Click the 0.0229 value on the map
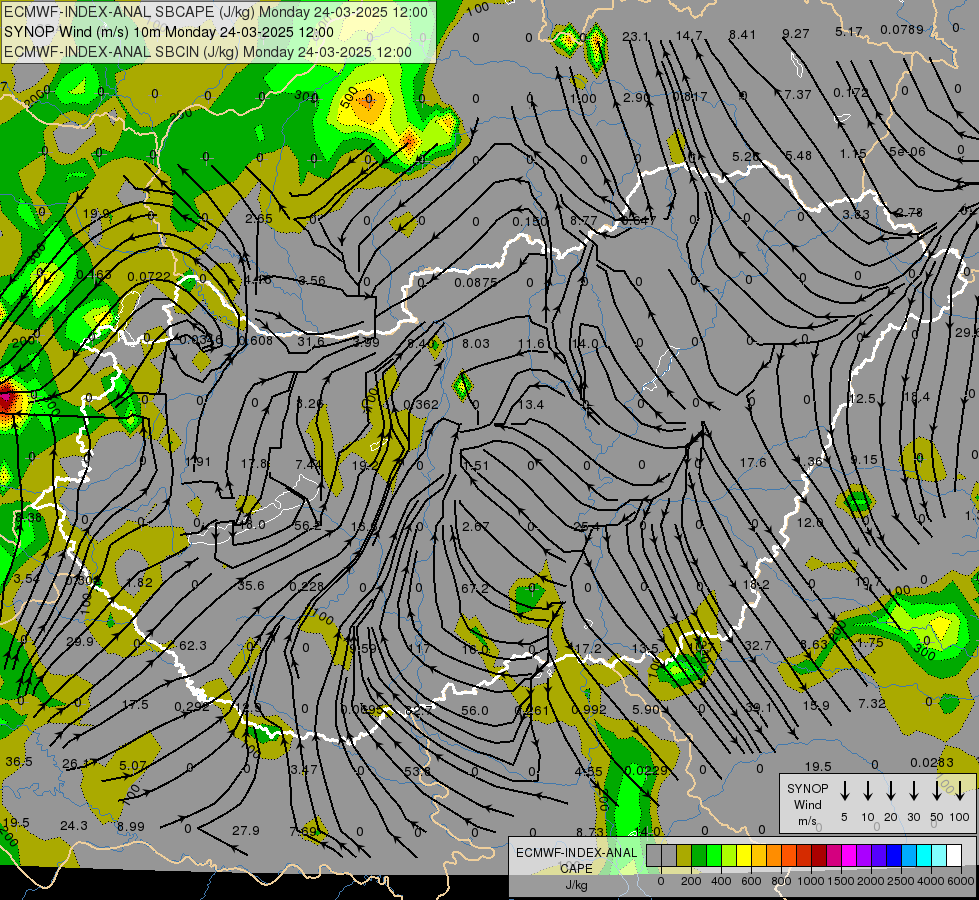 click(x=646, y=770)
